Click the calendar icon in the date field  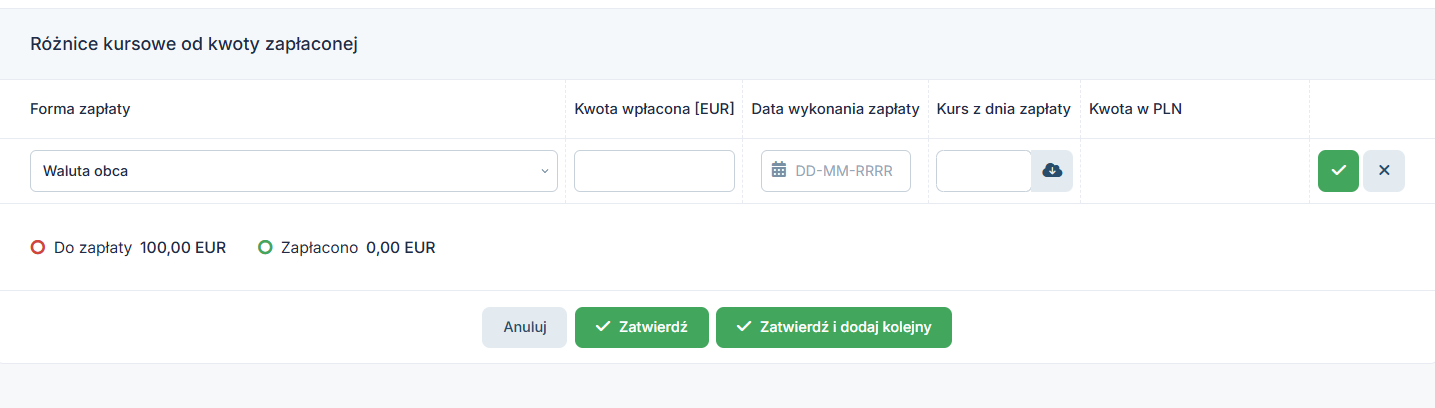780,171
